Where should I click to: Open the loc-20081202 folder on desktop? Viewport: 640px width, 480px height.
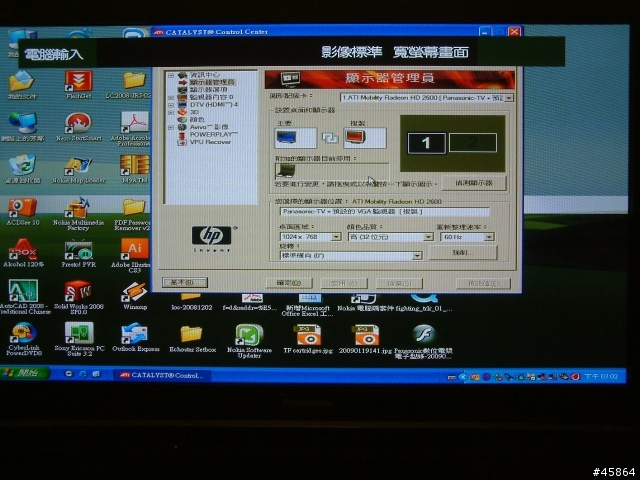192,301
